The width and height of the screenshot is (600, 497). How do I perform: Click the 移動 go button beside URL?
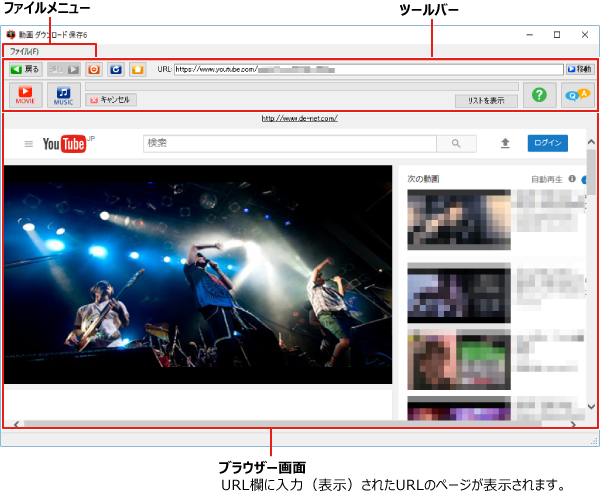pyautogui.click(x=579, y=70)
